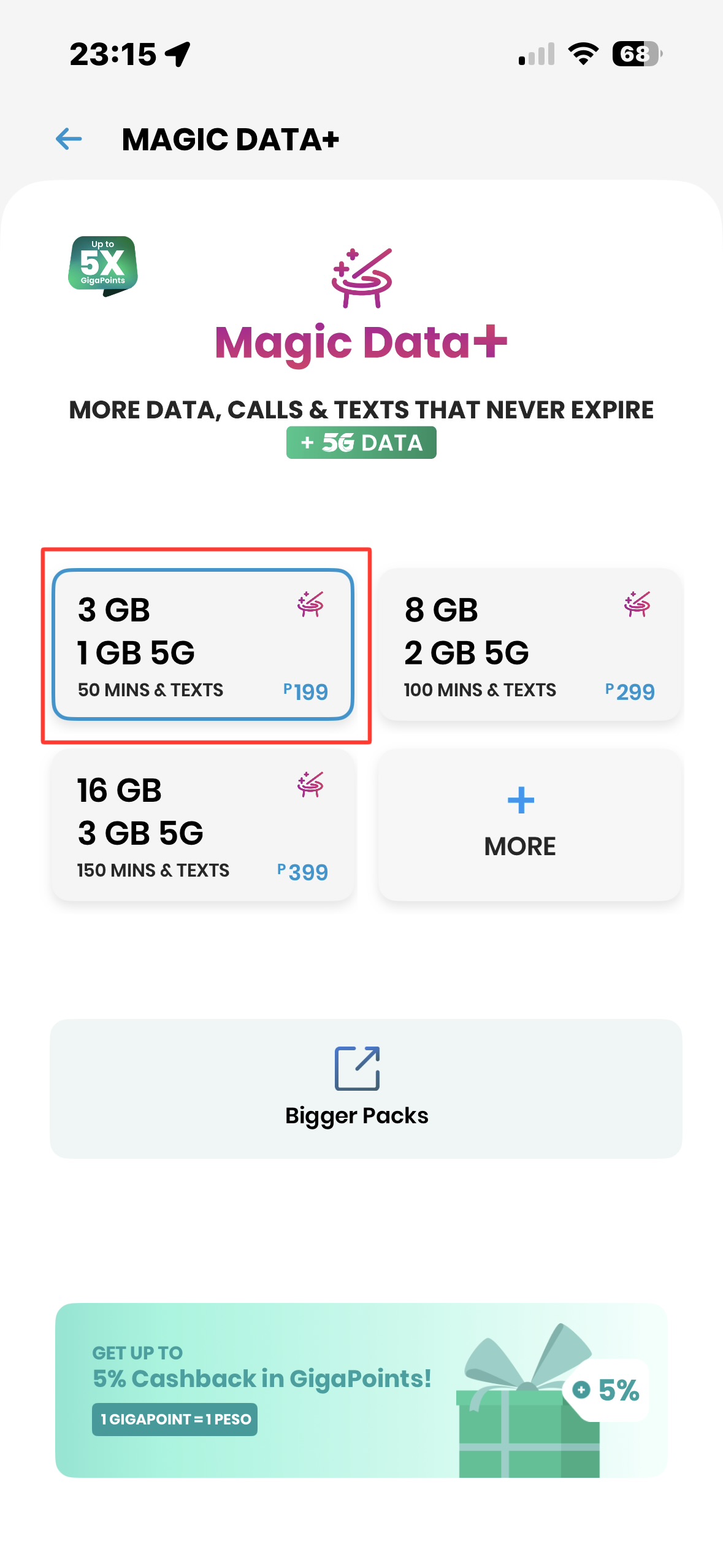723x1568 pixels.
Task: Tap the Up to 5X GigaPoints badge
Action: 103,265
